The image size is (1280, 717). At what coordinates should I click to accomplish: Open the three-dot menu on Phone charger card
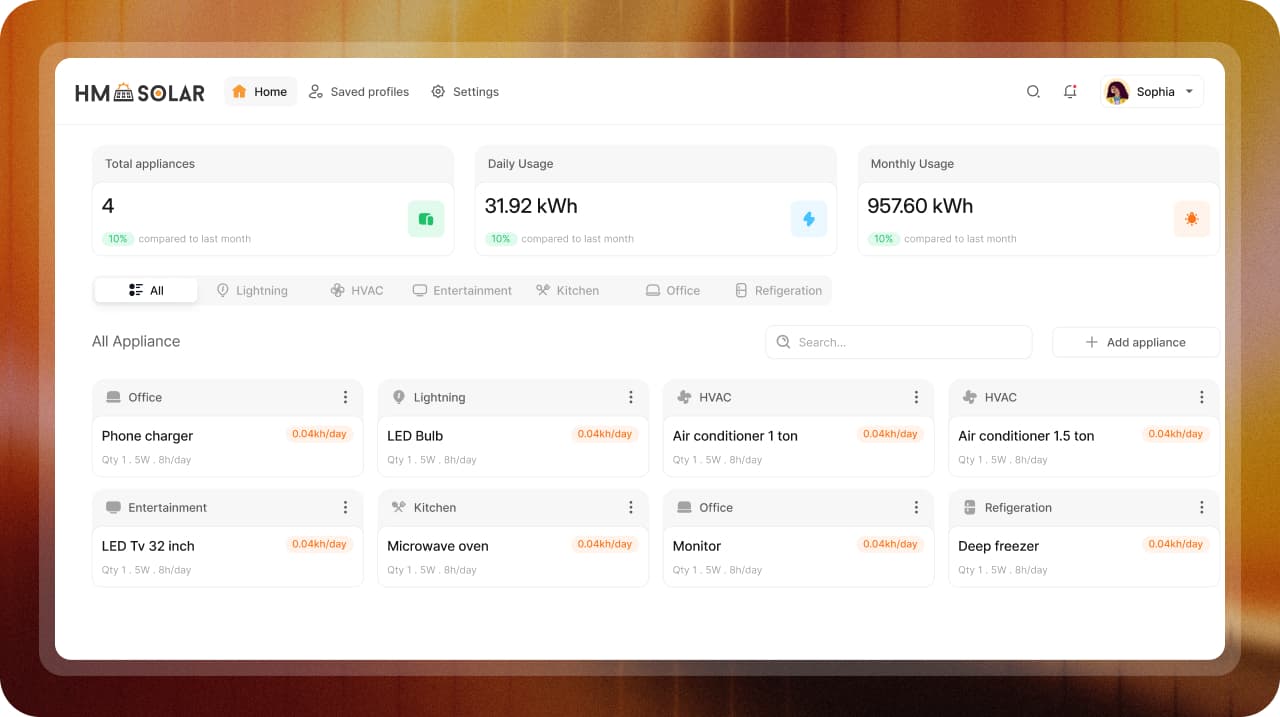[x=345, y=397]
